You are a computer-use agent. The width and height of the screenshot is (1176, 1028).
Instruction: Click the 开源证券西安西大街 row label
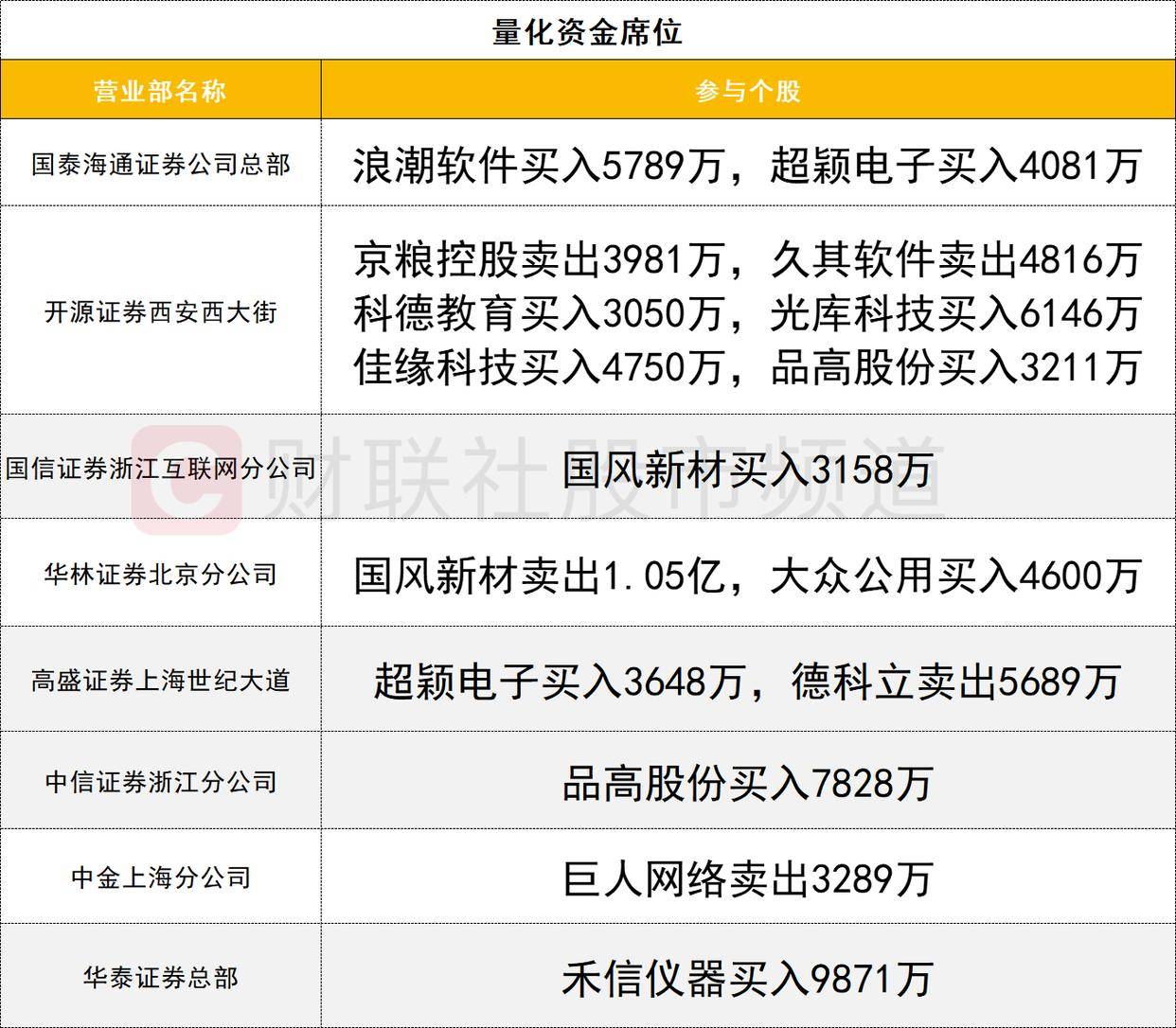164,310
